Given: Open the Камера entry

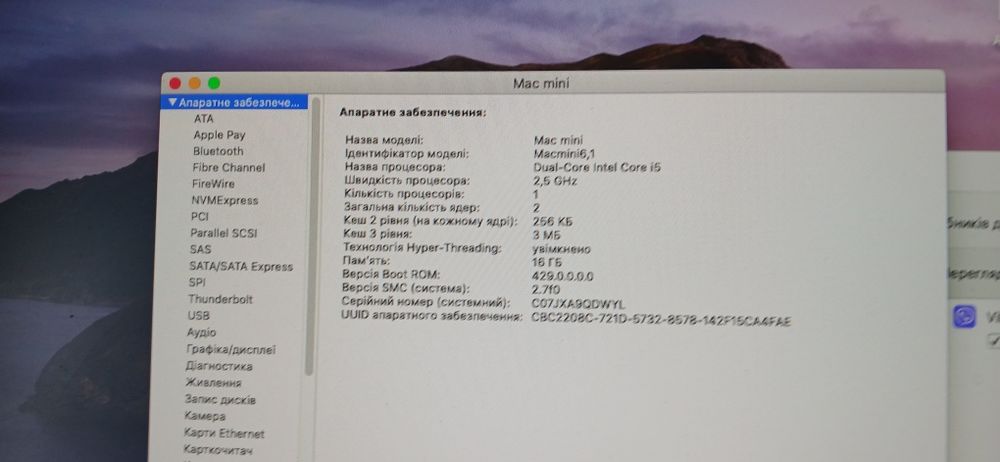Looking at the screenshot, I should 204,416.
